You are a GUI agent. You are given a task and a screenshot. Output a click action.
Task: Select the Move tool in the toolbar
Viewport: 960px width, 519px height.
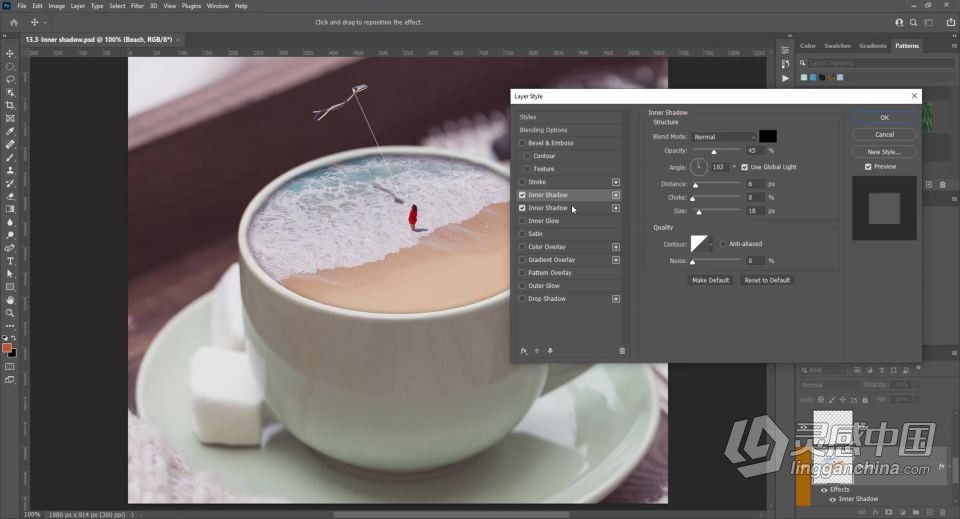pos(10,54)
